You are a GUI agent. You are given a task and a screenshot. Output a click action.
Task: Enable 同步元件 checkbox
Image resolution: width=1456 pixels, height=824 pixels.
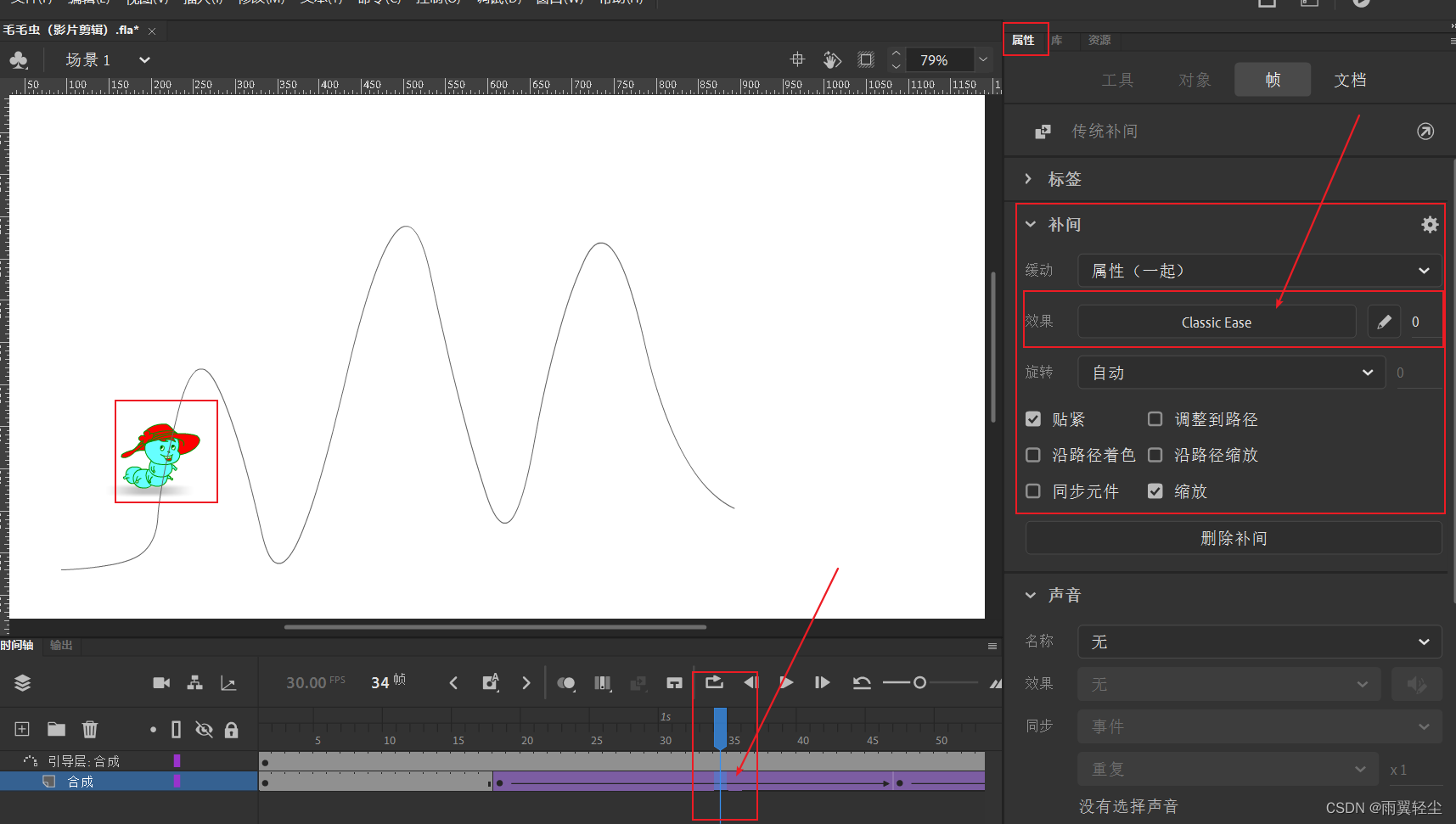(1033, 491)
